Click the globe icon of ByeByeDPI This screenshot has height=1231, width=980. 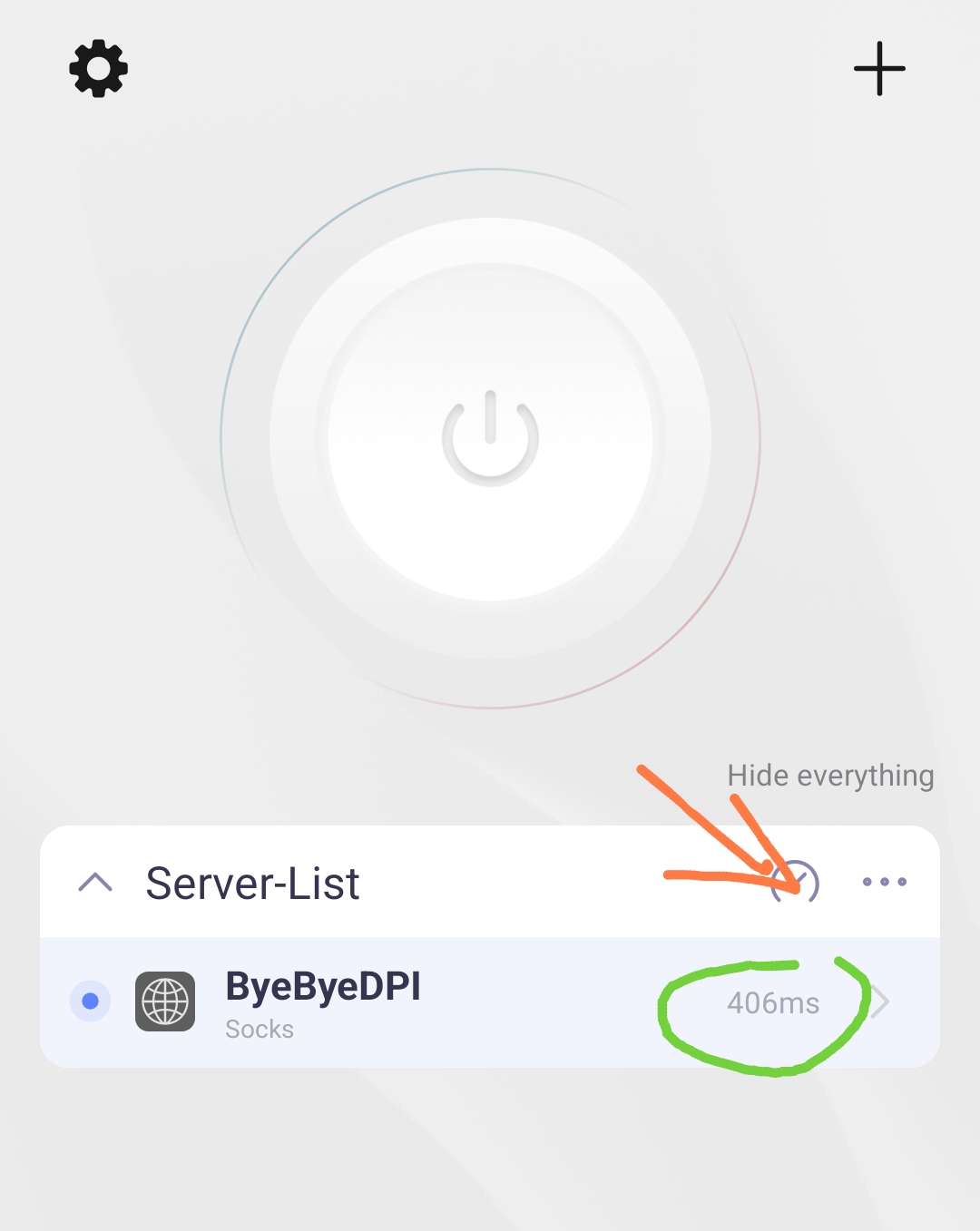pos(165,1001)
